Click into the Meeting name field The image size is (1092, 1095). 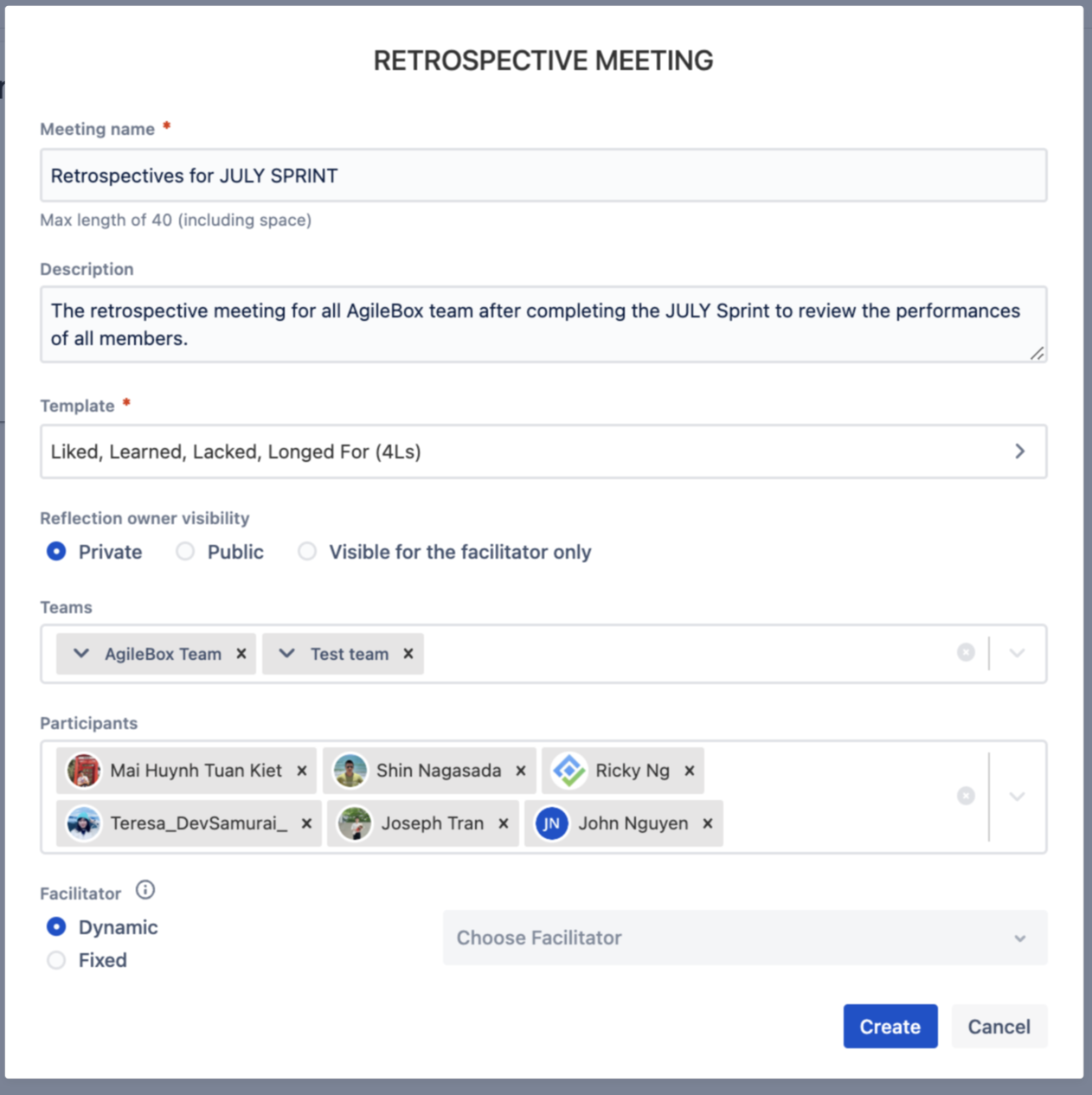coord(543,176)
